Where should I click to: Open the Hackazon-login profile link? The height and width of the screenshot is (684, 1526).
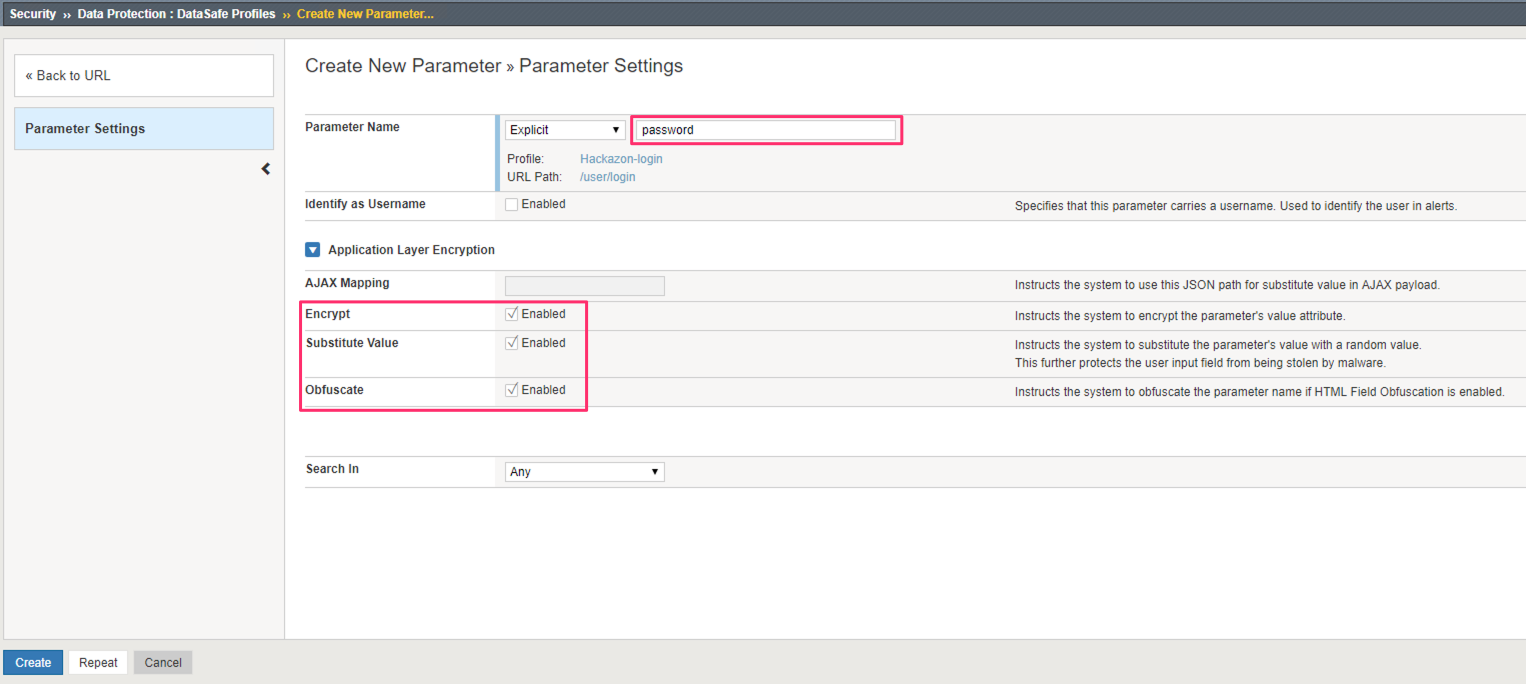click(x=621, y=159)
